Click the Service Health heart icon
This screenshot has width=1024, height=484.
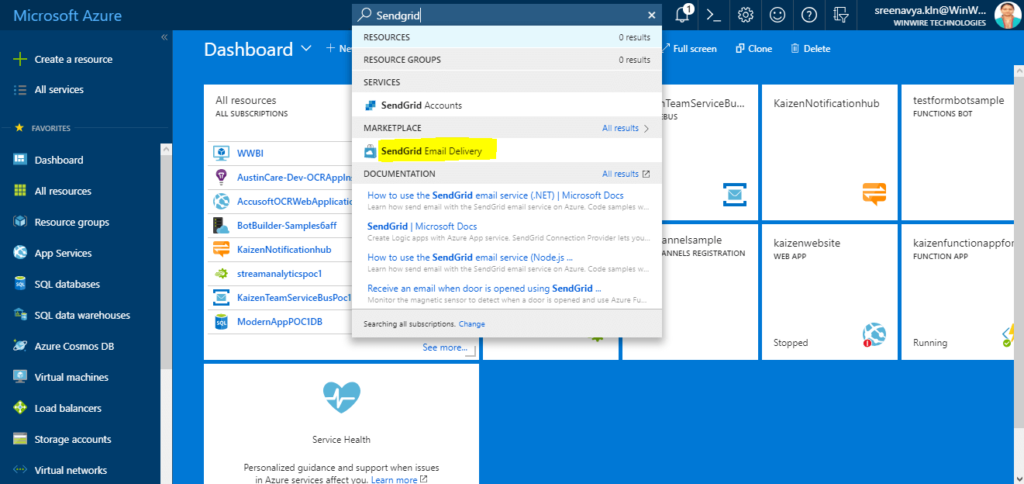342,398
